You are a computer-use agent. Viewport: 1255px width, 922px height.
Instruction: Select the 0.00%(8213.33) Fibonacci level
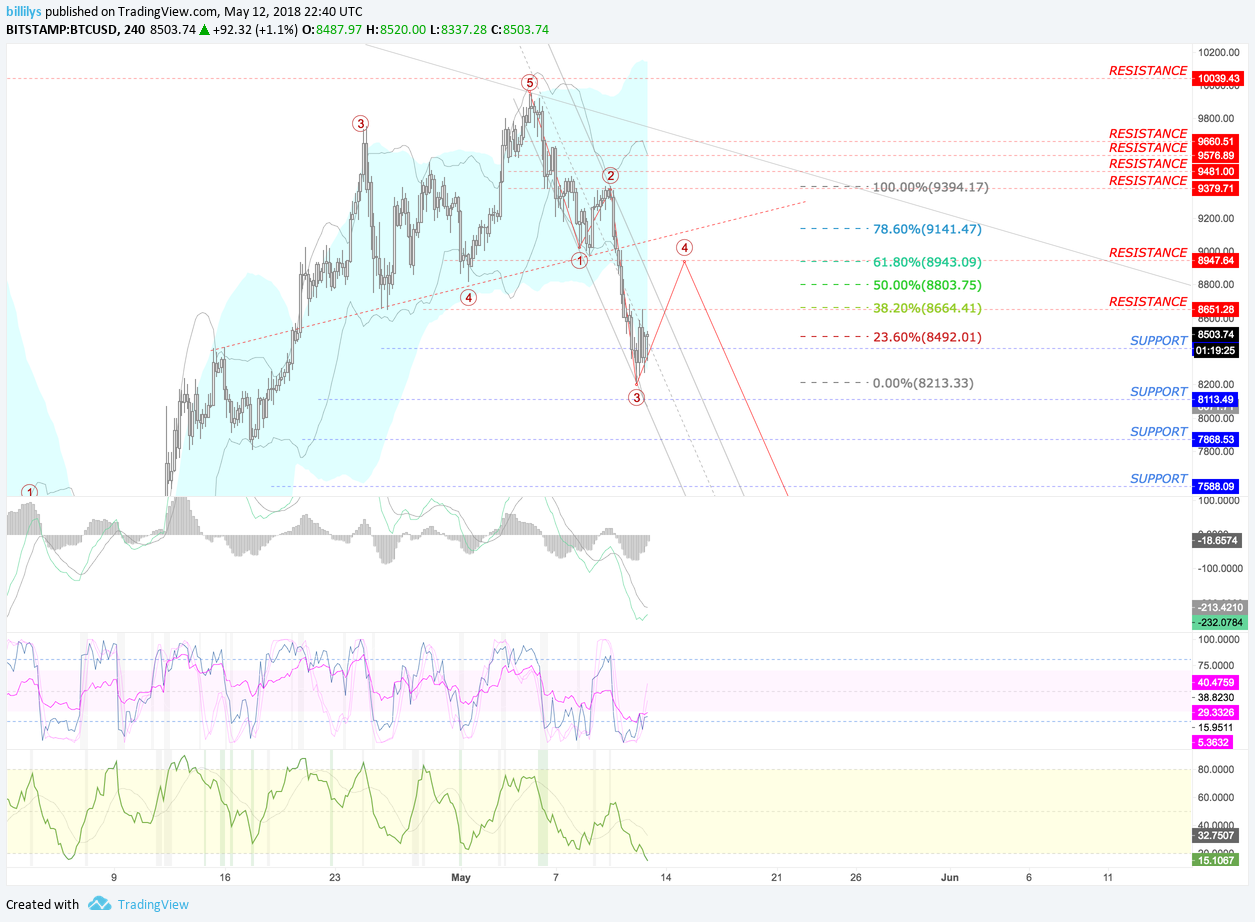(923, 383)
